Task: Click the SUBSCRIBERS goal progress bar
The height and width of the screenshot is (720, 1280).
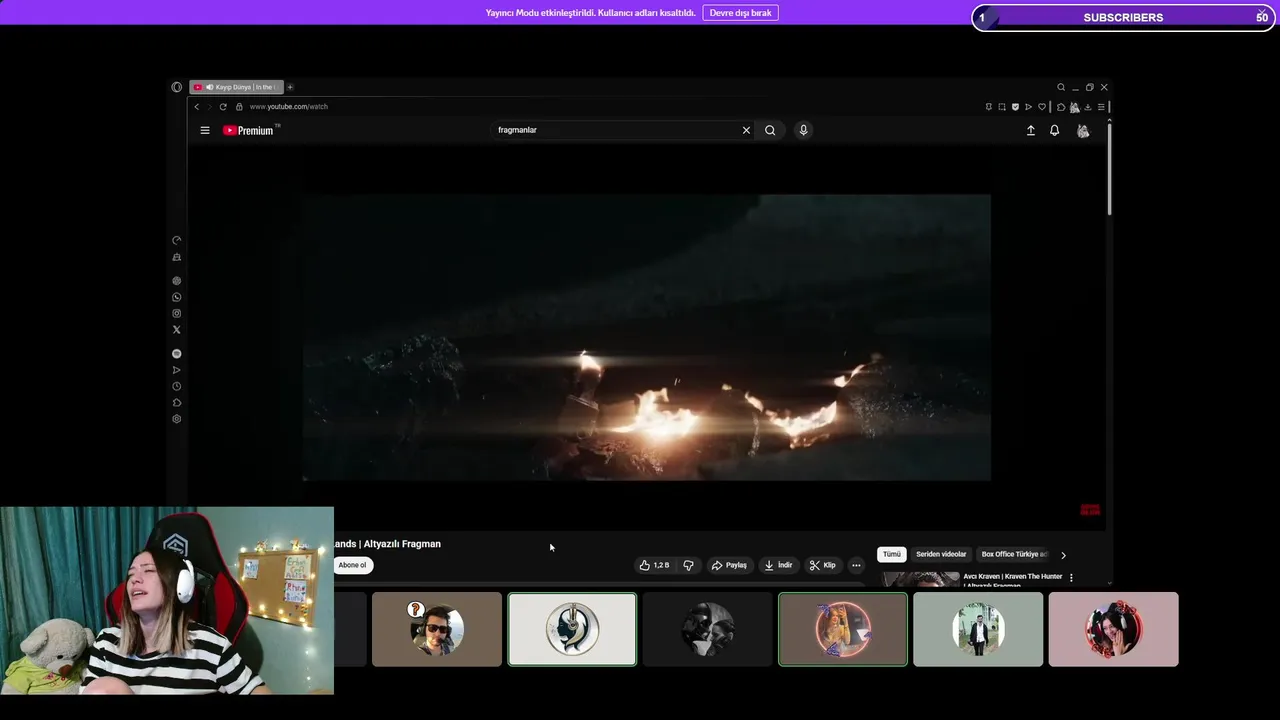Action: 1124,17
